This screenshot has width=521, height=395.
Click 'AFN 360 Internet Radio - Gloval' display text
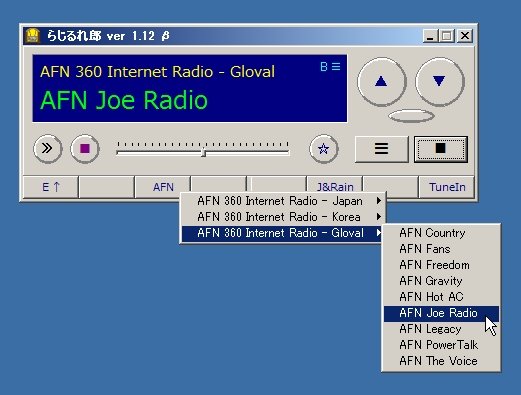tap(157, 72)
